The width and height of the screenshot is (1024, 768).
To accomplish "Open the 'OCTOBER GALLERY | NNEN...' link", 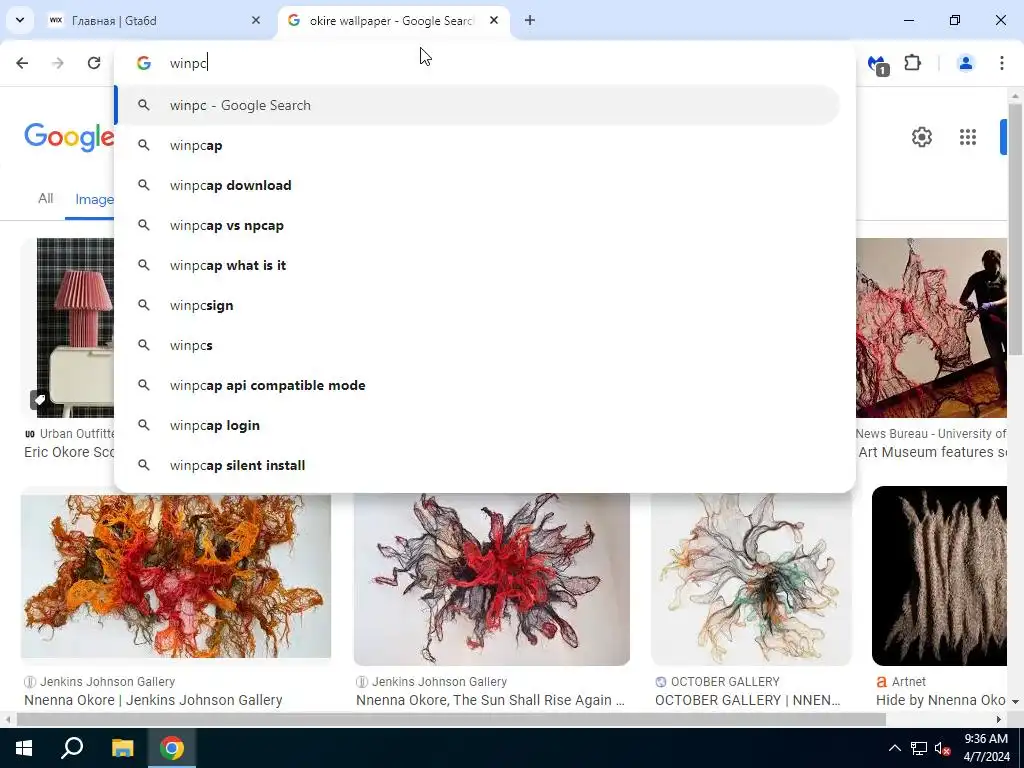I will (x=748, y=700).
